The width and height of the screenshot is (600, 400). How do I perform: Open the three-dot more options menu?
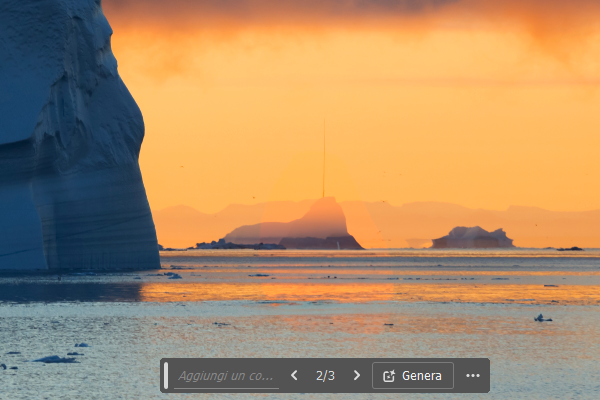click(473, 376)
